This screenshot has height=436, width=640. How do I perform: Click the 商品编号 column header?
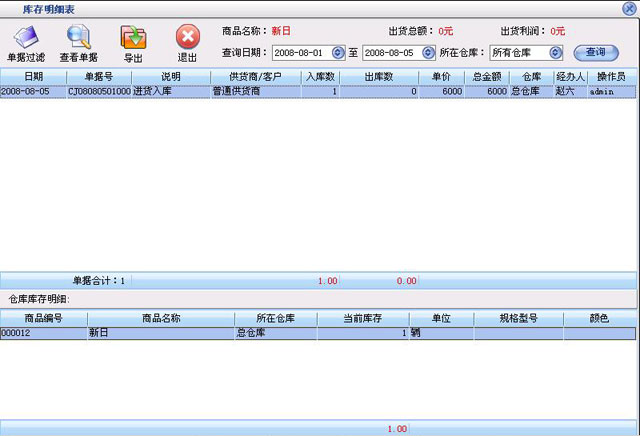click(44, 318)
